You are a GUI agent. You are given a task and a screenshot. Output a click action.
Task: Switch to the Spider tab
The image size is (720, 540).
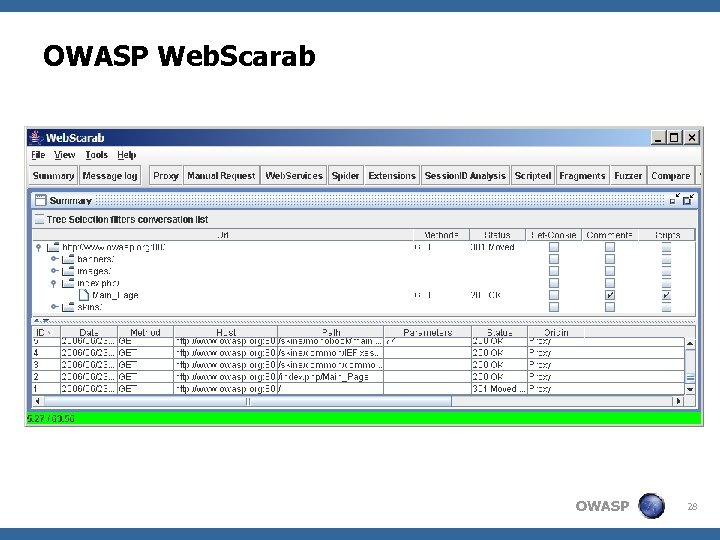point(346,176)
